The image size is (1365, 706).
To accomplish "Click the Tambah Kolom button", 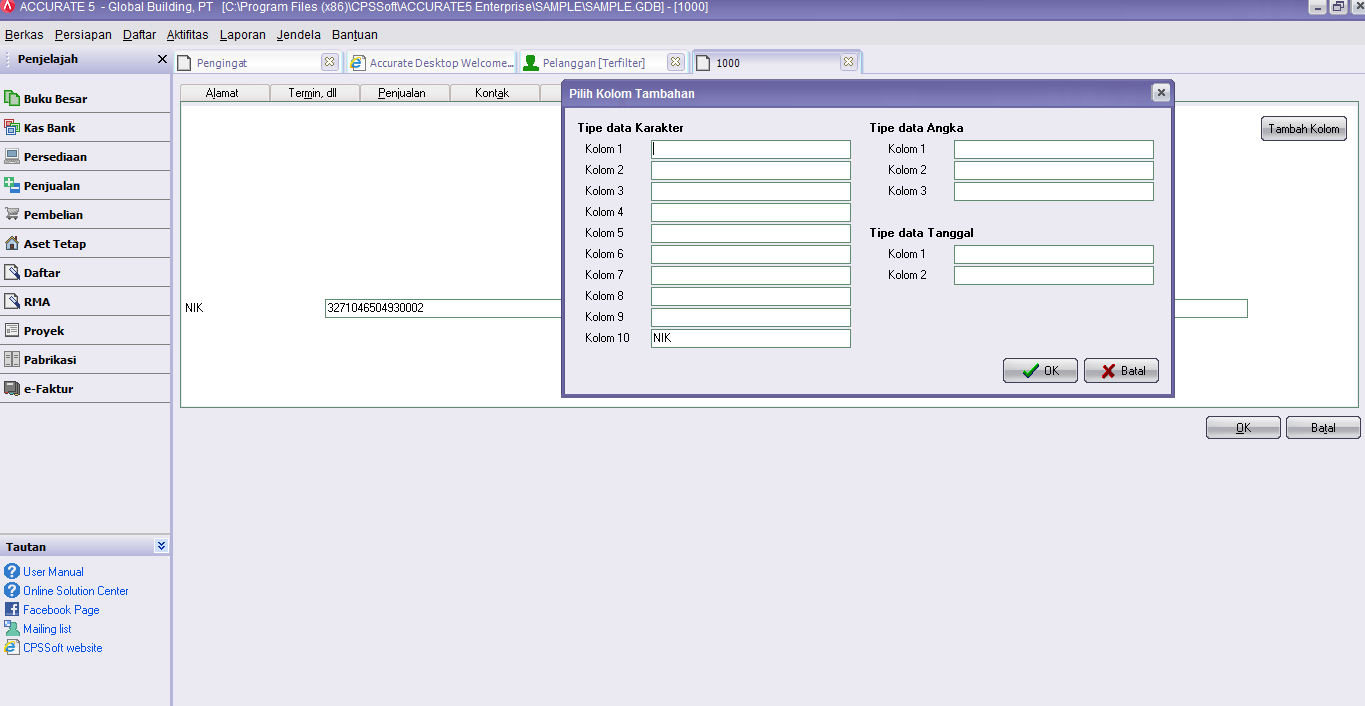I will (1304, 129).
